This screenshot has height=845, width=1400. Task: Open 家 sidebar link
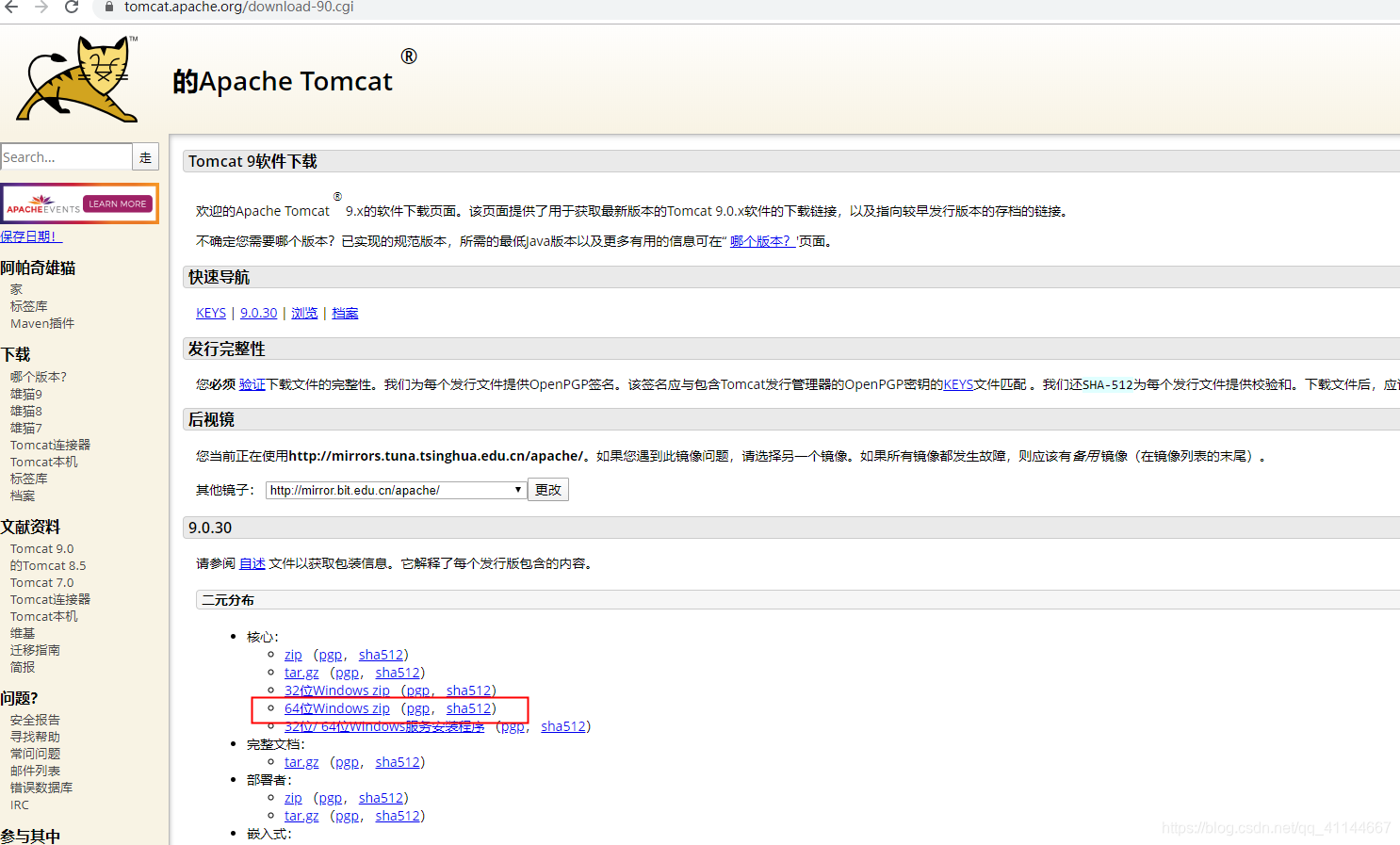pos(16,289)
